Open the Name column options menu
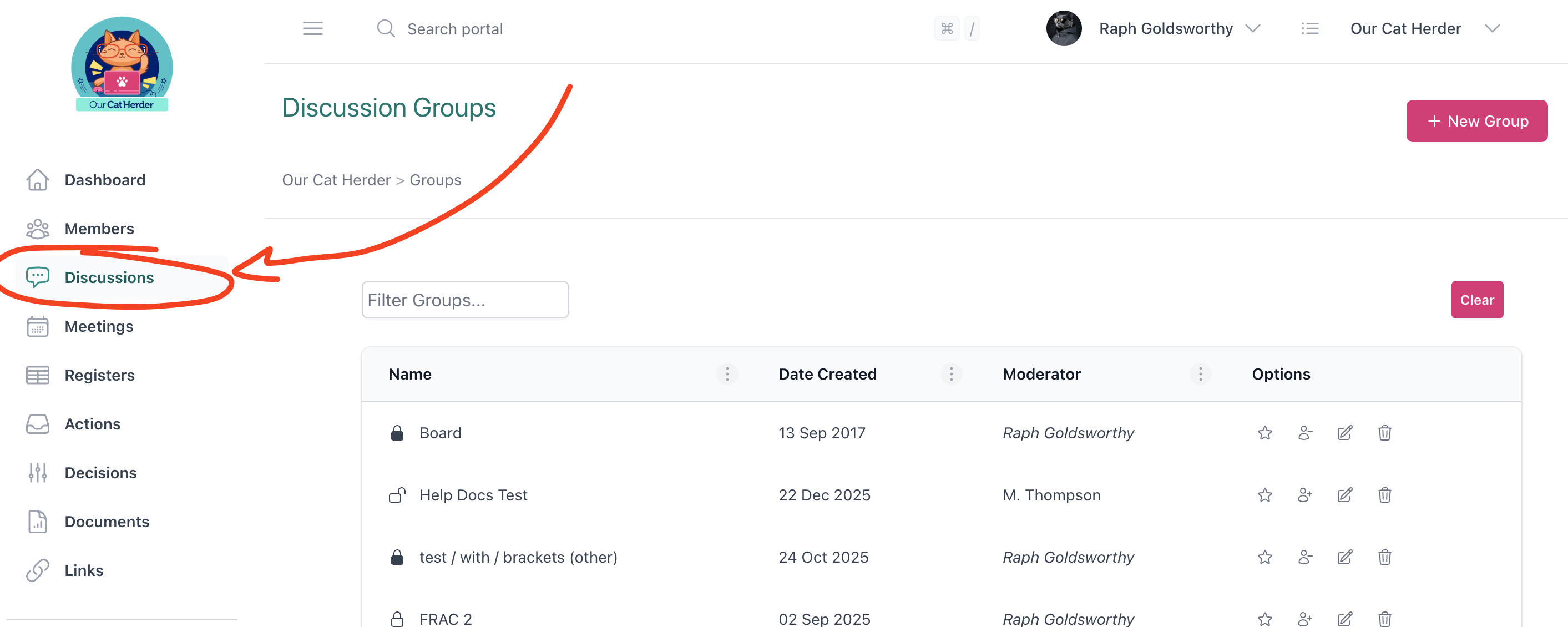1568x627 pixels. [x=727, y=374]
